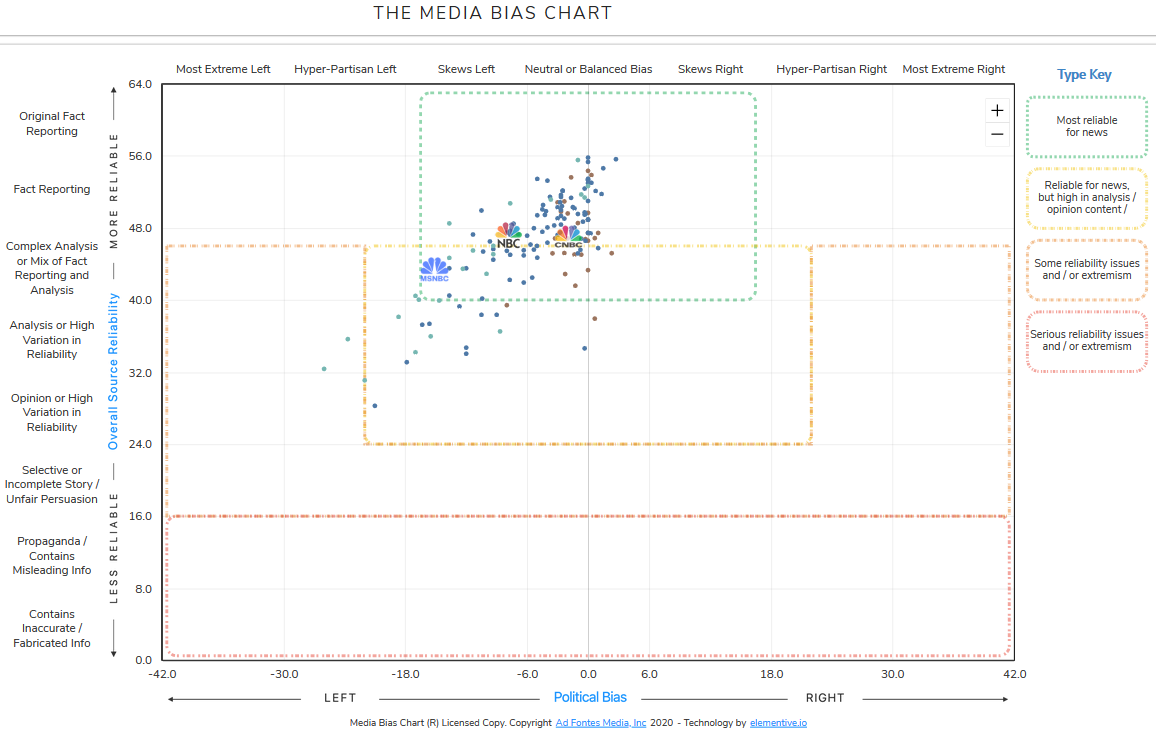Click 'Neutral or Balanced Bias' label

coord(588,69)
